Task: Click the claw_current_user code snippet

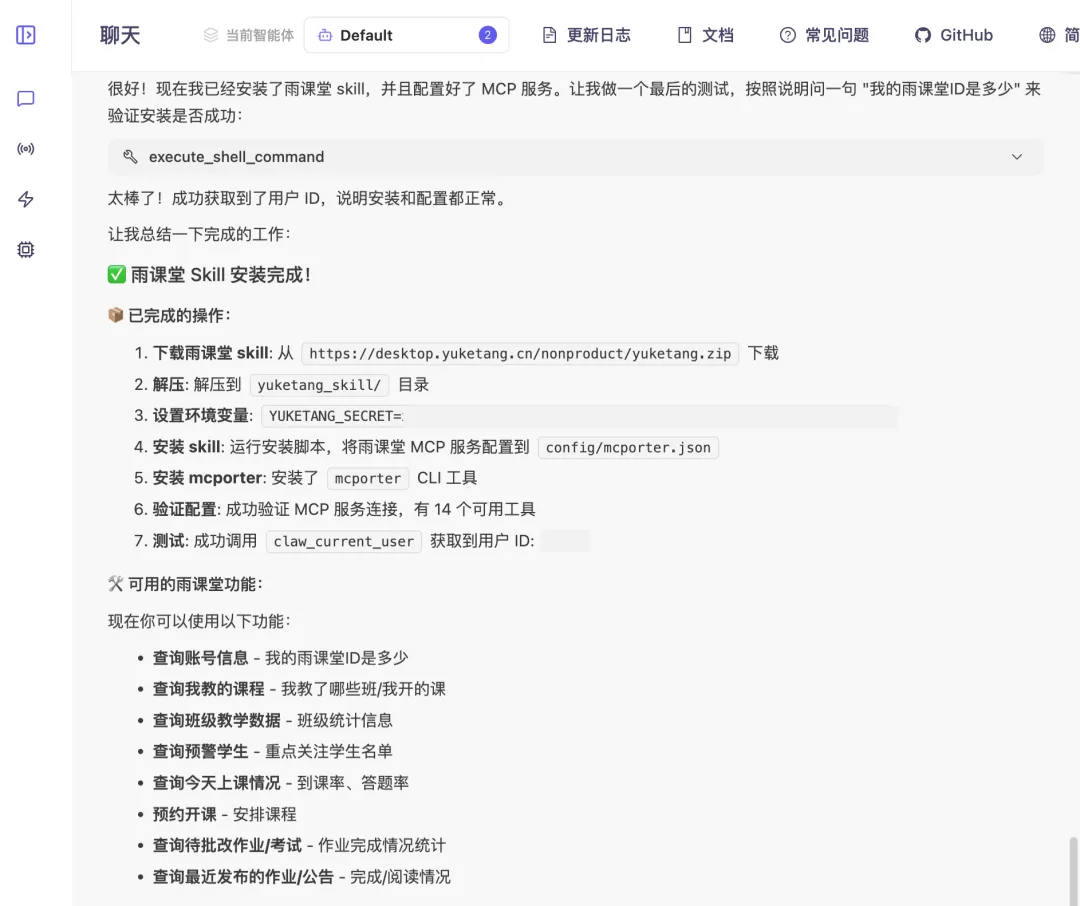Action: (x=344, y=542)
